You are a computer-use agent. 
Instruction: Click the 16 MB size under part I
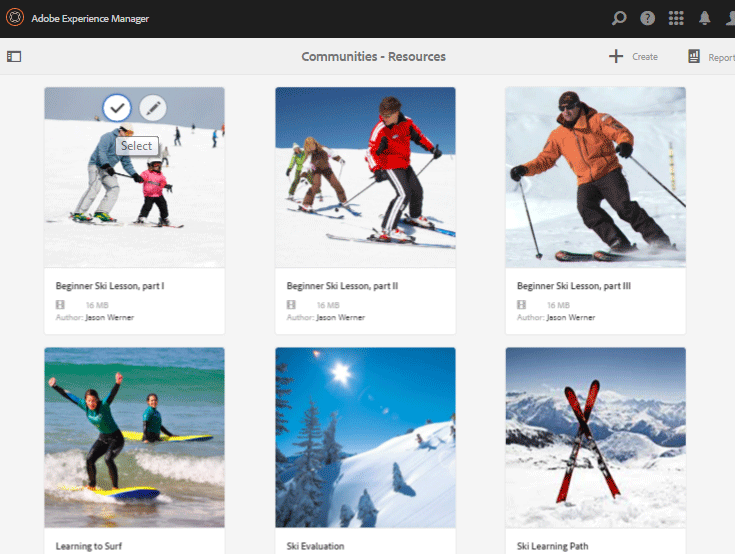click(97, 305)
